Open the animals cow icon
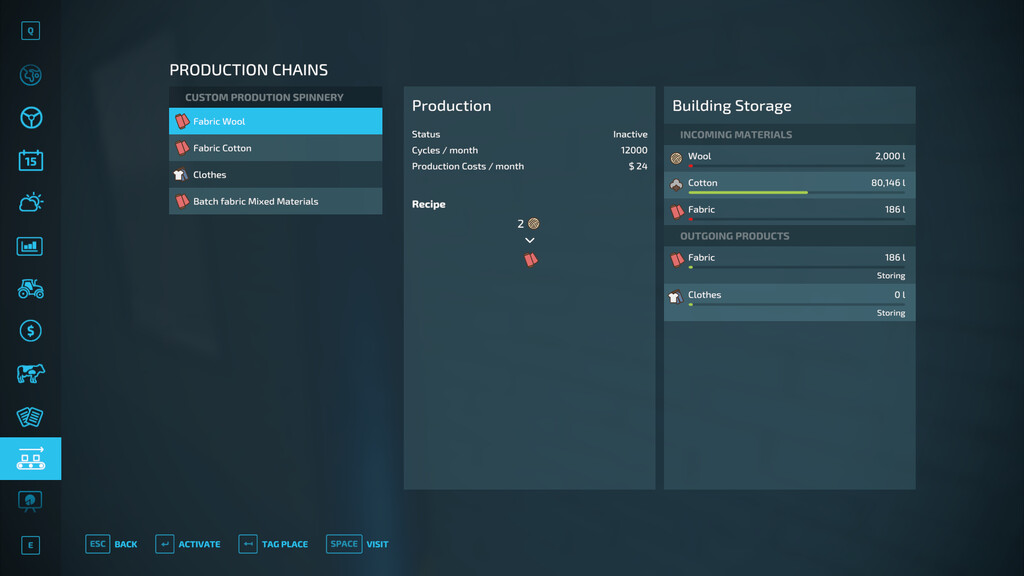Image resolution: width=1024 pixels, height=576 pixels. click(30, 373)
